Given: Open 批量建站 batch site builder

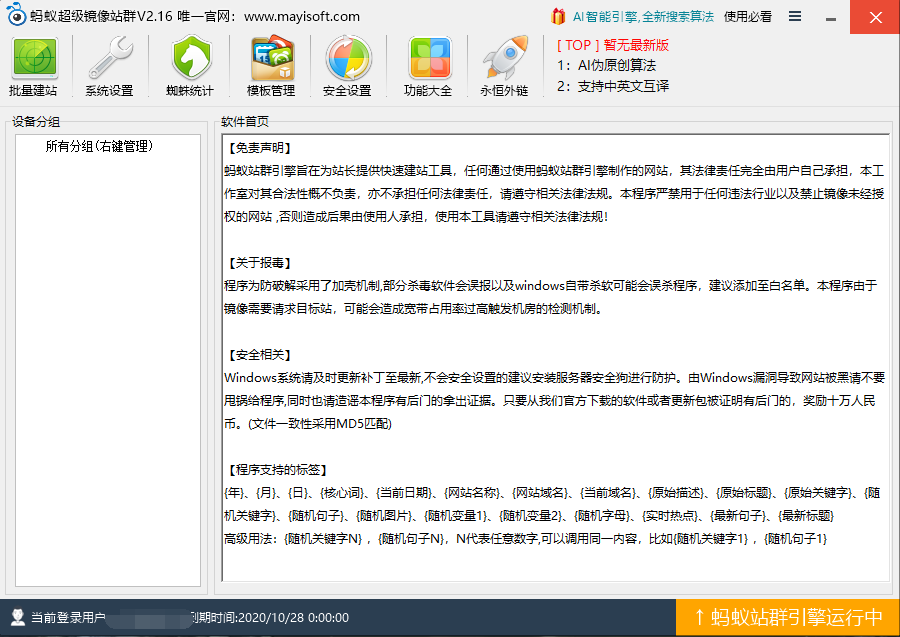Looking at the screenshot, I should click(x=34, y=67).
